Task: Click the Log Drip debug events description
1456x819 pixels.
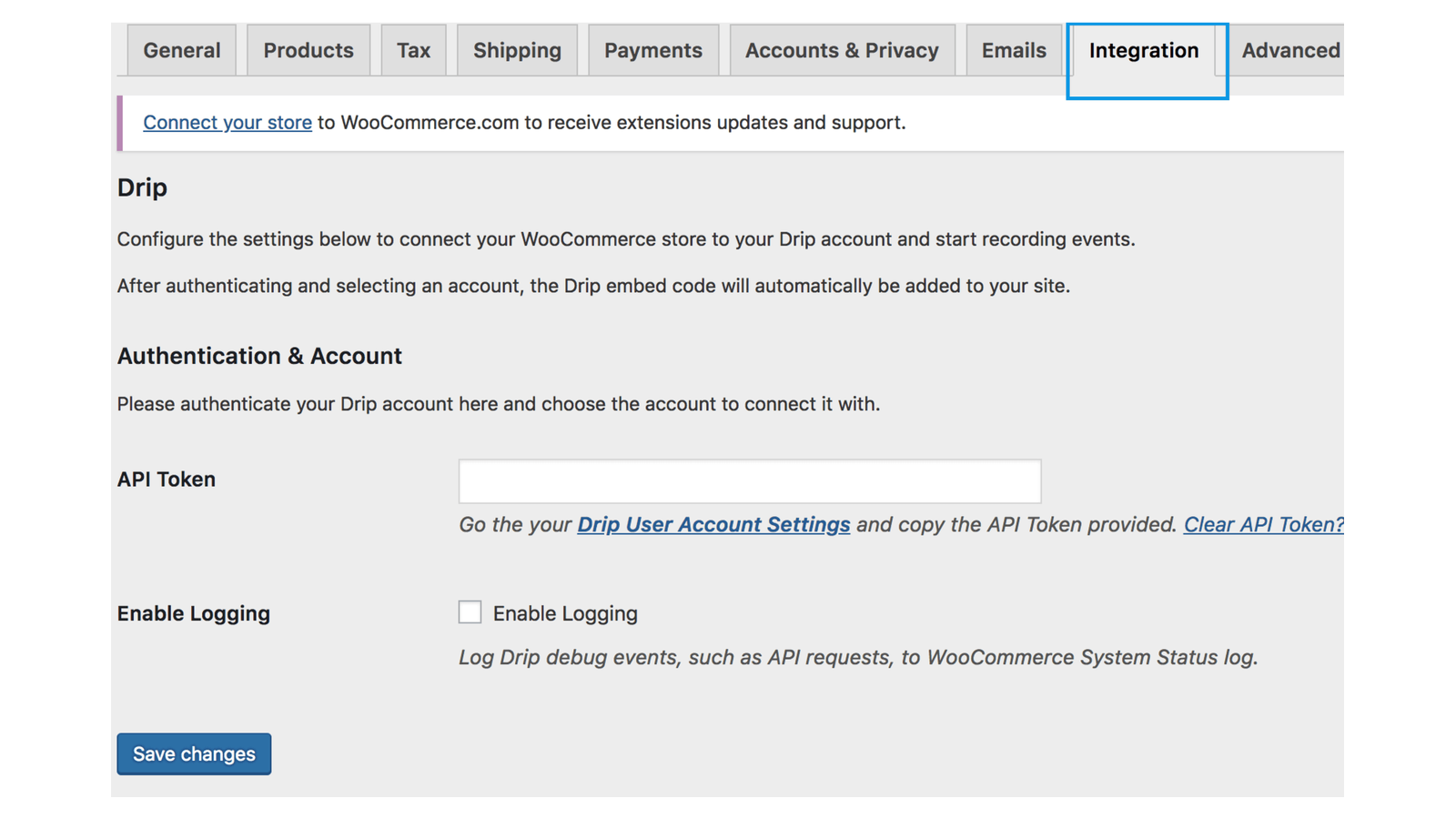Action: click(x=858, y=658)
